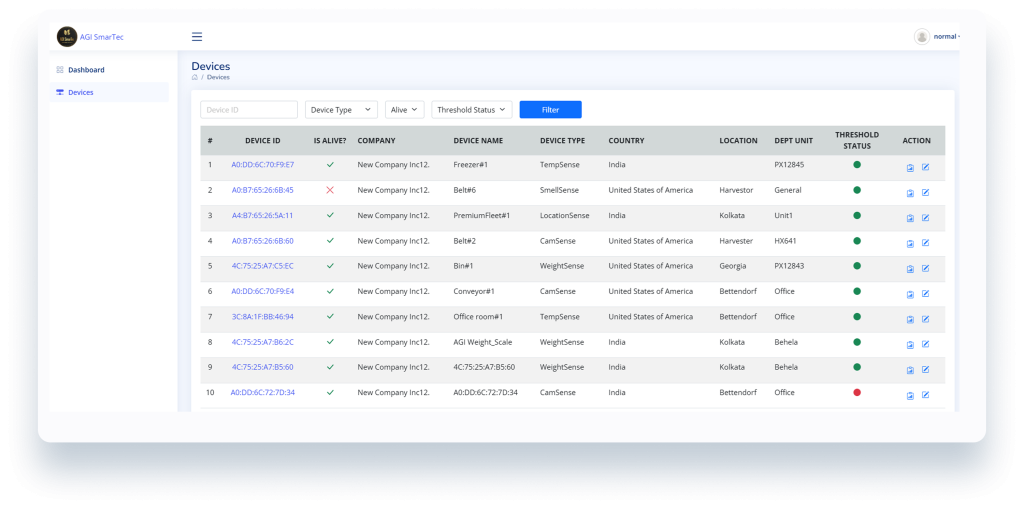
Task: Click the PX12845 dept unit cell
Action: tap(789, 165)
